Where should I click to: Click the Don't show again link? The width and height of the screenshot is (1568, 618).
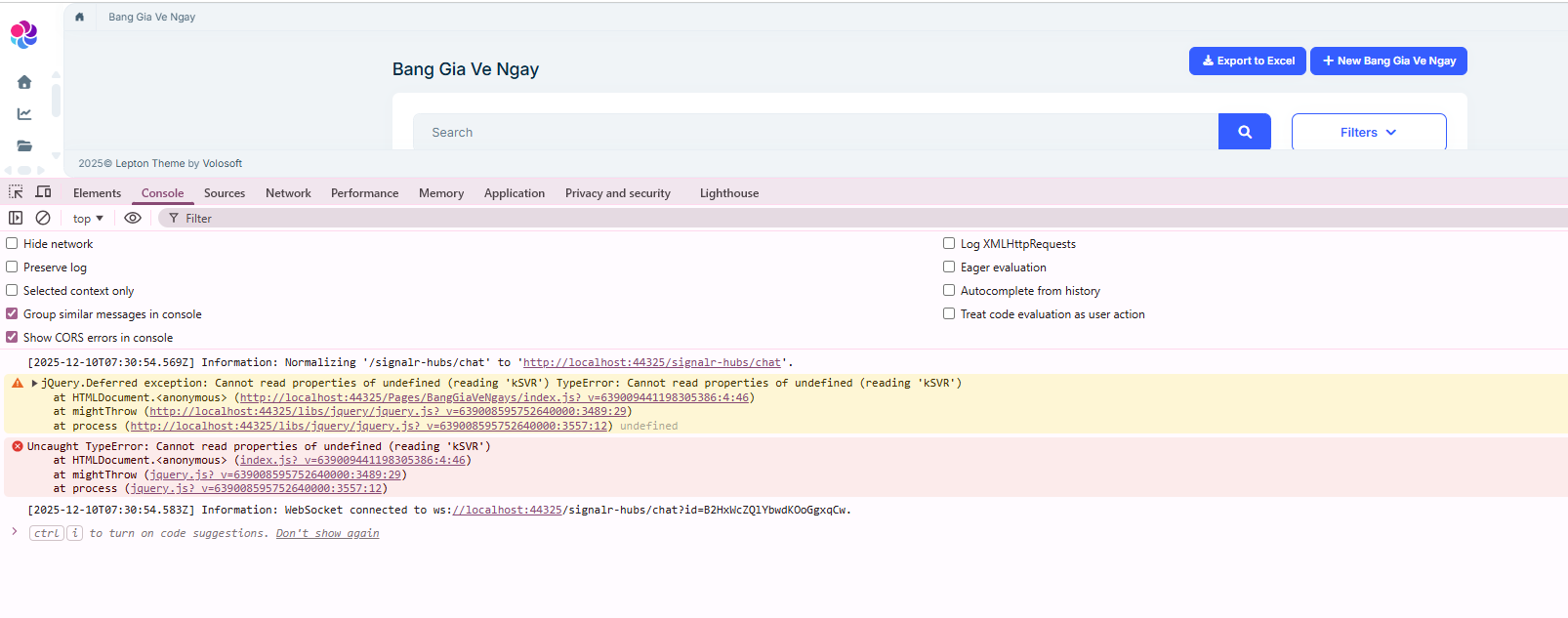327,533
